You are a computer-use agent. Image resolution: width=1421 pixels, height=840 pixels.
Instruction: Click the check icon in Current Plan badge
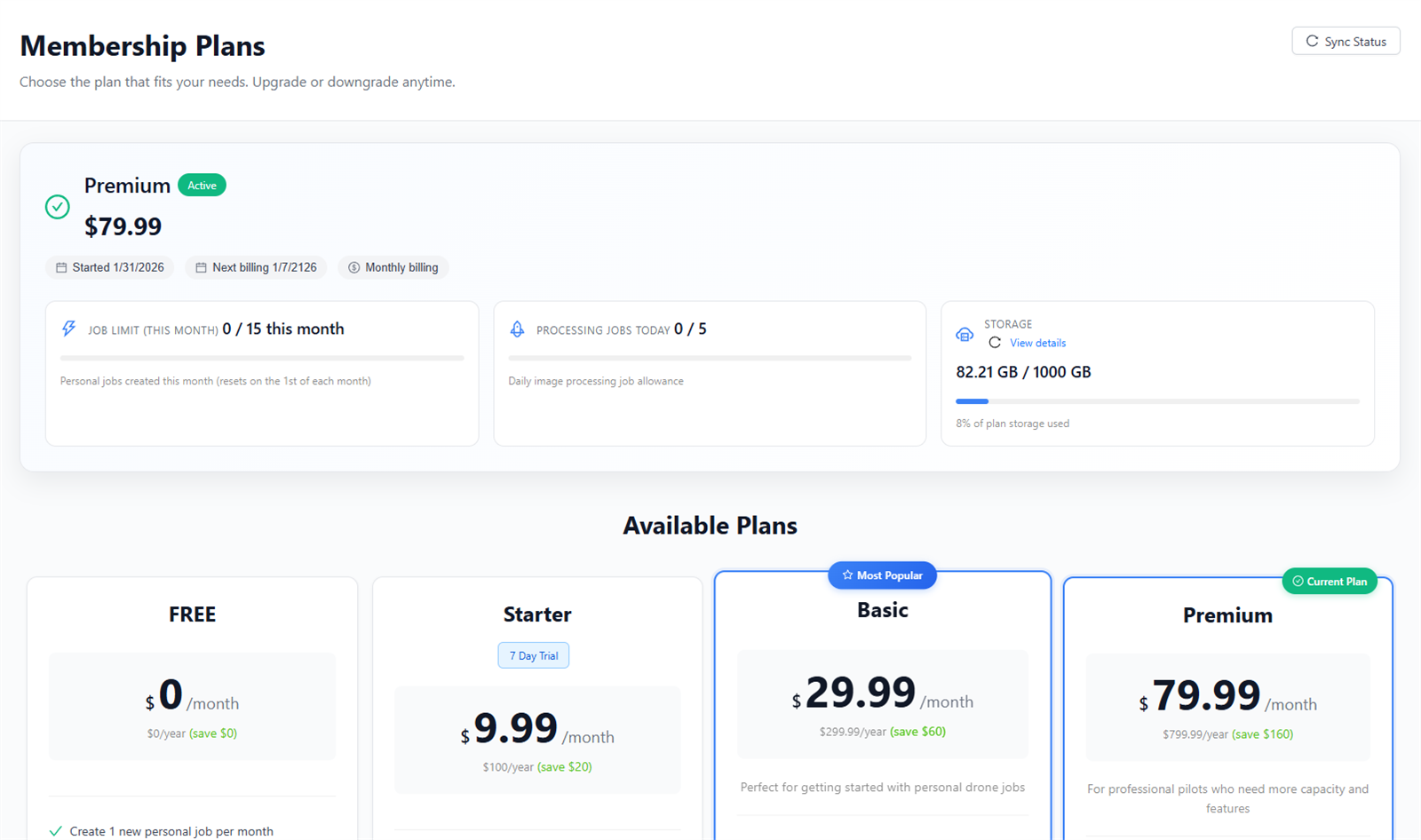click(x=1298, y=582)
